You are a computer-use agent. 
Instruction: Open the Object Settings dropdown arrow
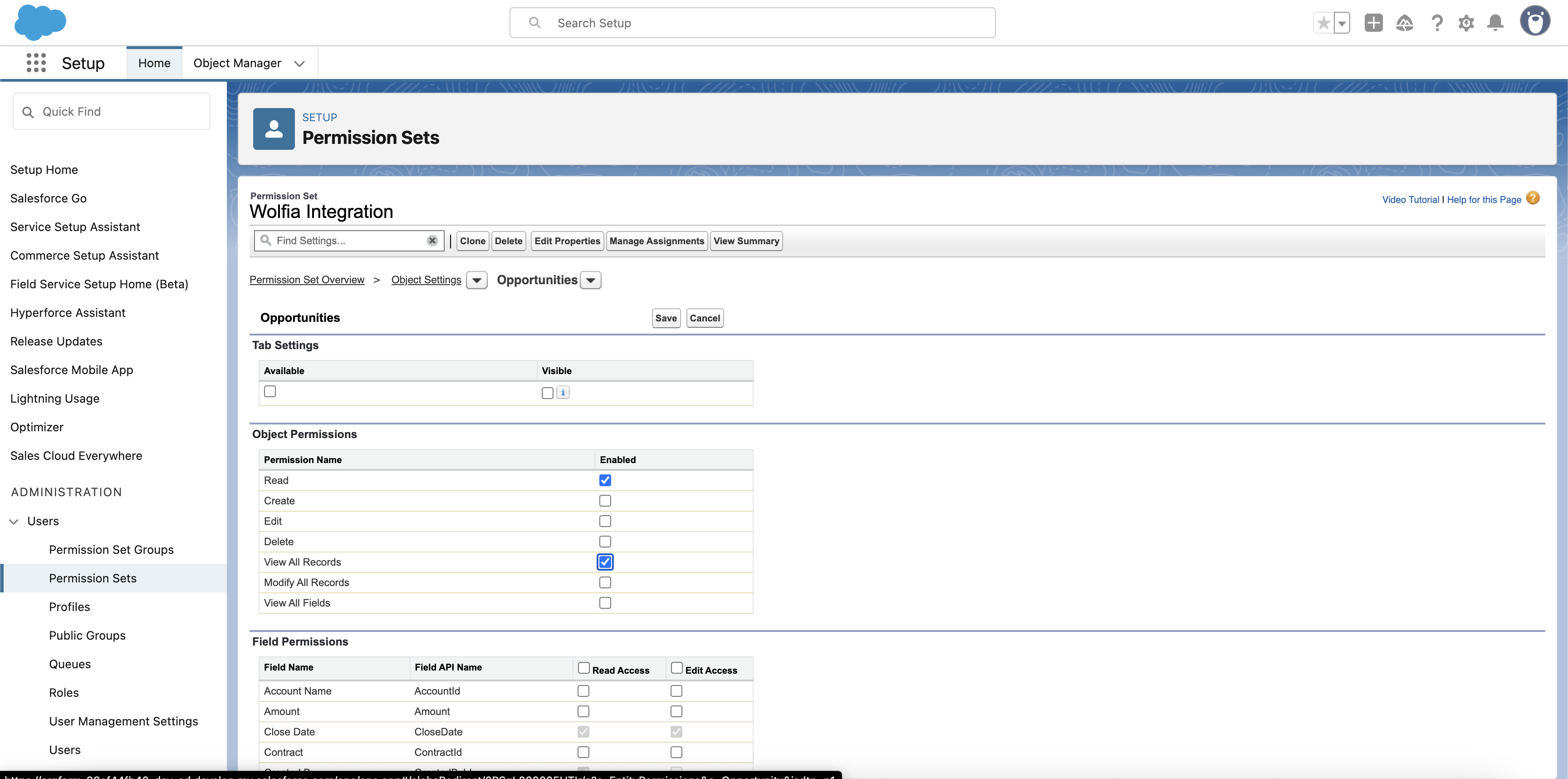pyautogui.click(x=476, y=280)
